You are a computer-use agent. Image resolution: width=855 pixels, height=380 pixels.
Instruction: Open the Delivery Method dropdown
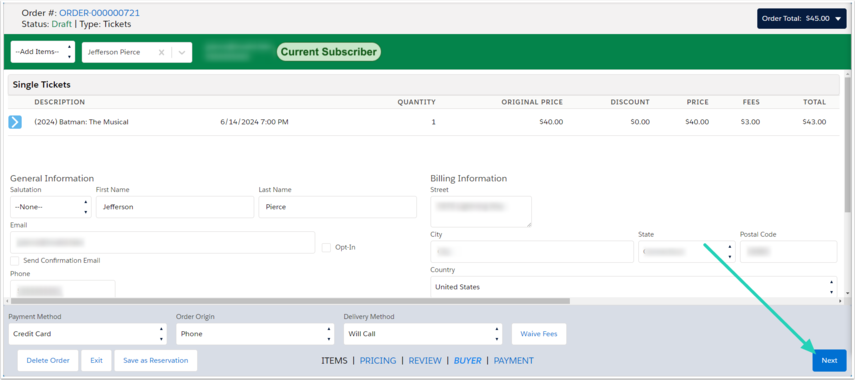[423, 334]
